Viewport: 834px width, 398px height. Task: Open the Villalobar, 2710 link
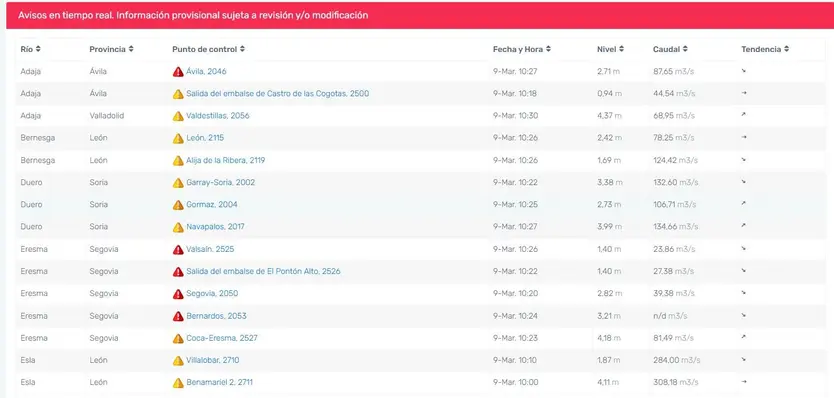pyautogui.click(x=213, y=360)
